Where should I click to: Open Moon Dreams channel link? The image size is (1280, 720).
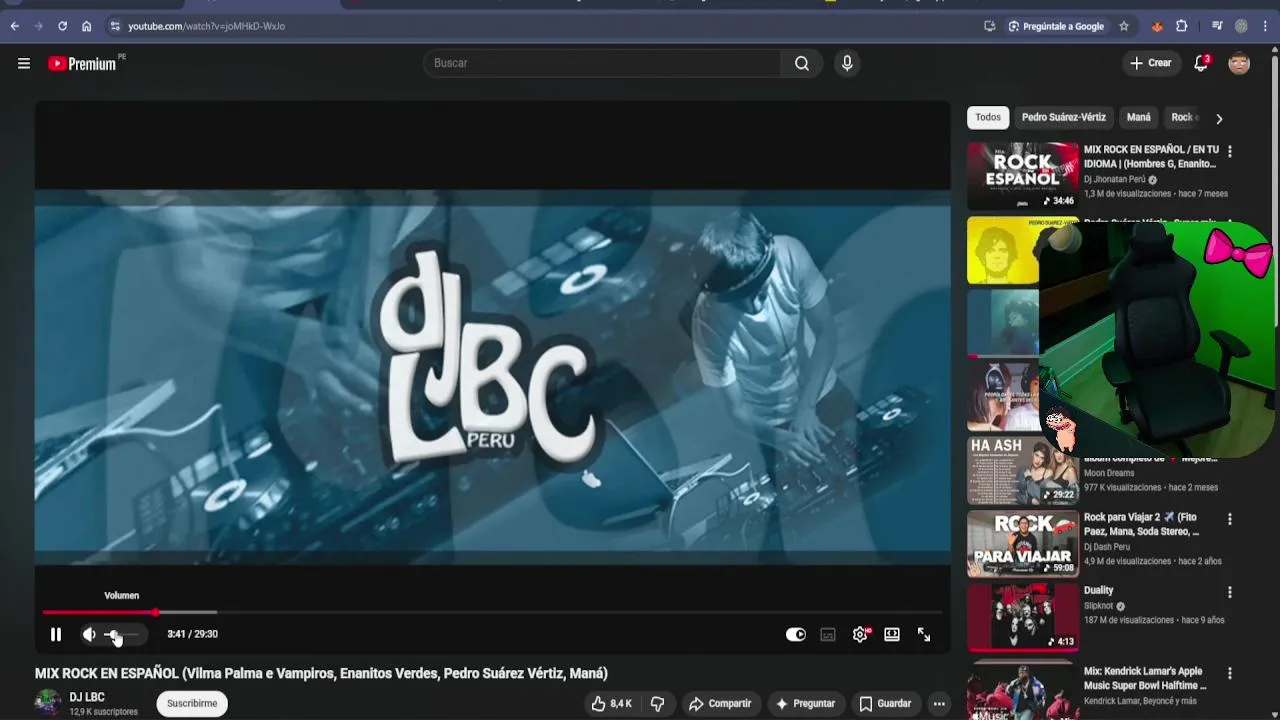tap(1109, 473)
